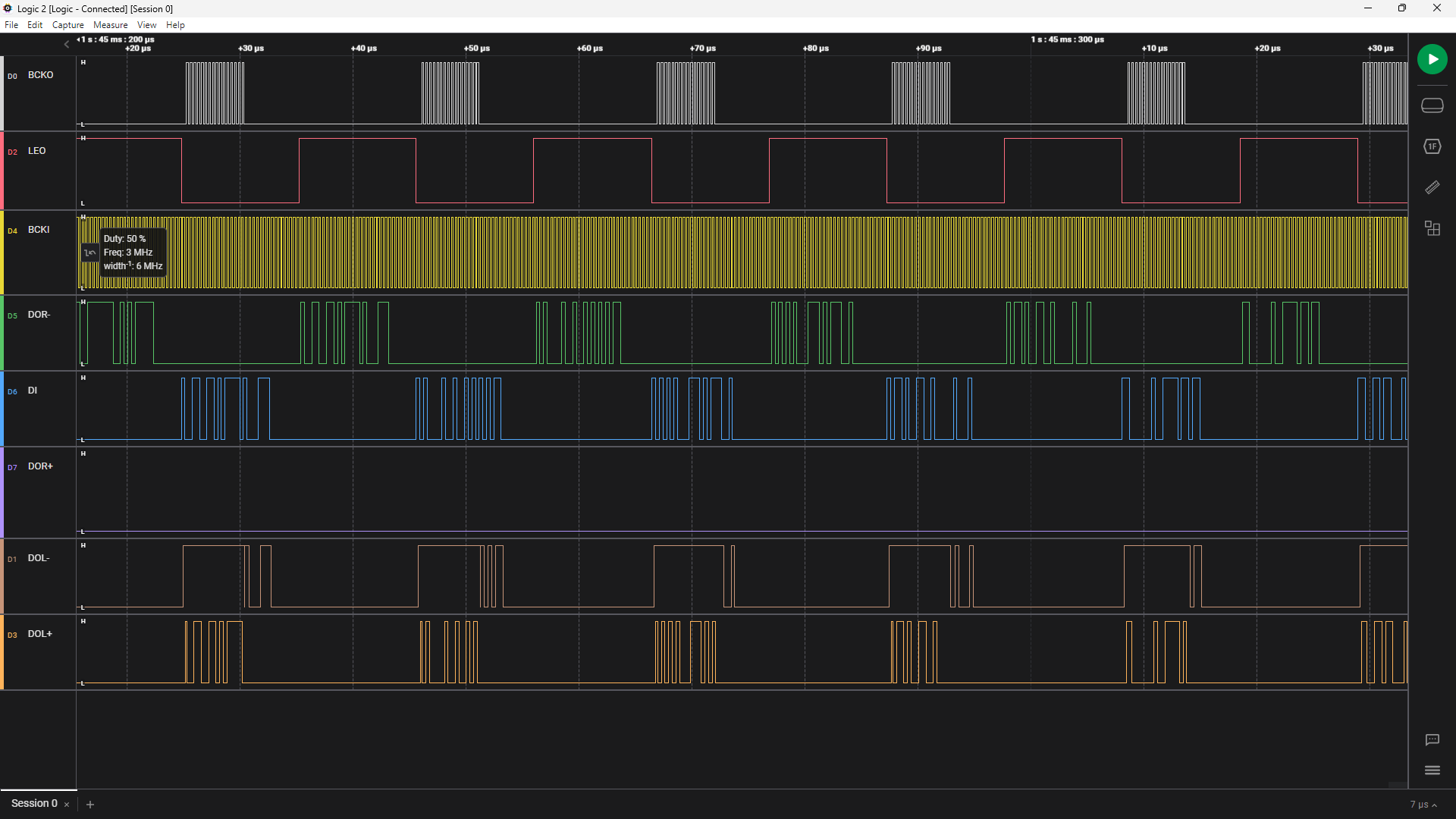
Task: Select the DI channel label
Action: click(x=33, y=391)
